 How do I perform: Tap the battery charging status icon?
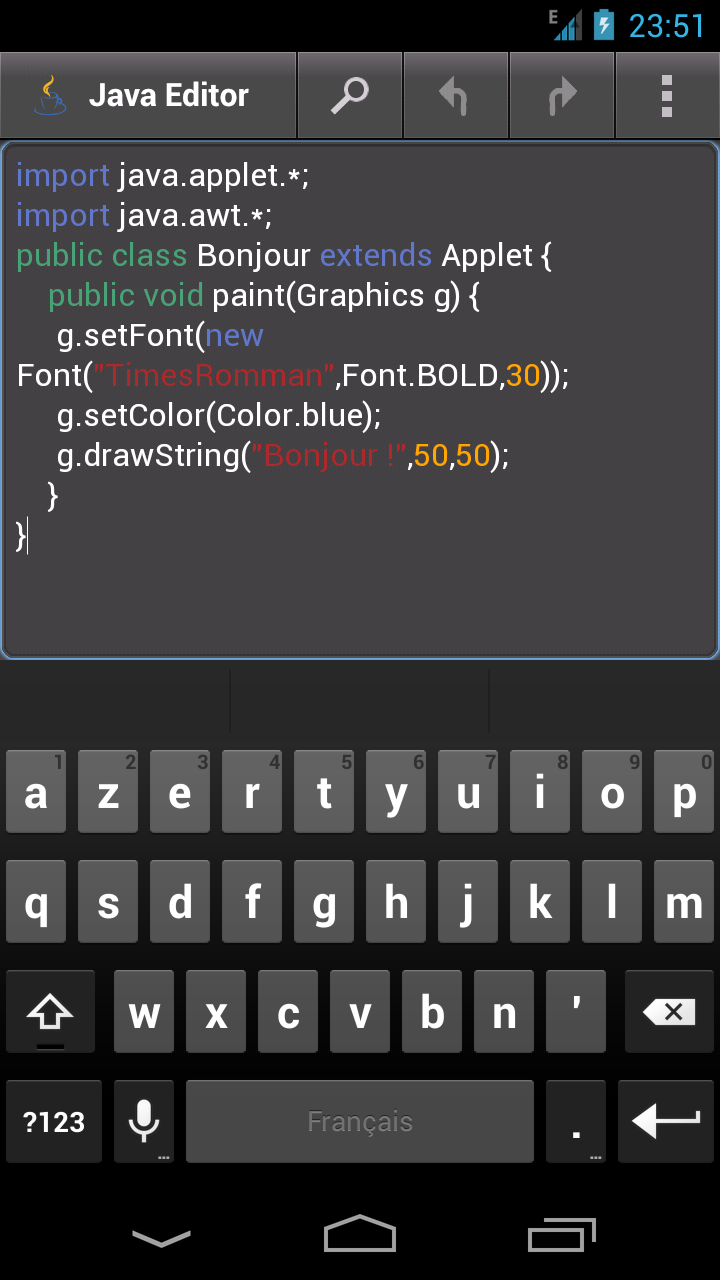pyautogui.click(x=604, y=25)
